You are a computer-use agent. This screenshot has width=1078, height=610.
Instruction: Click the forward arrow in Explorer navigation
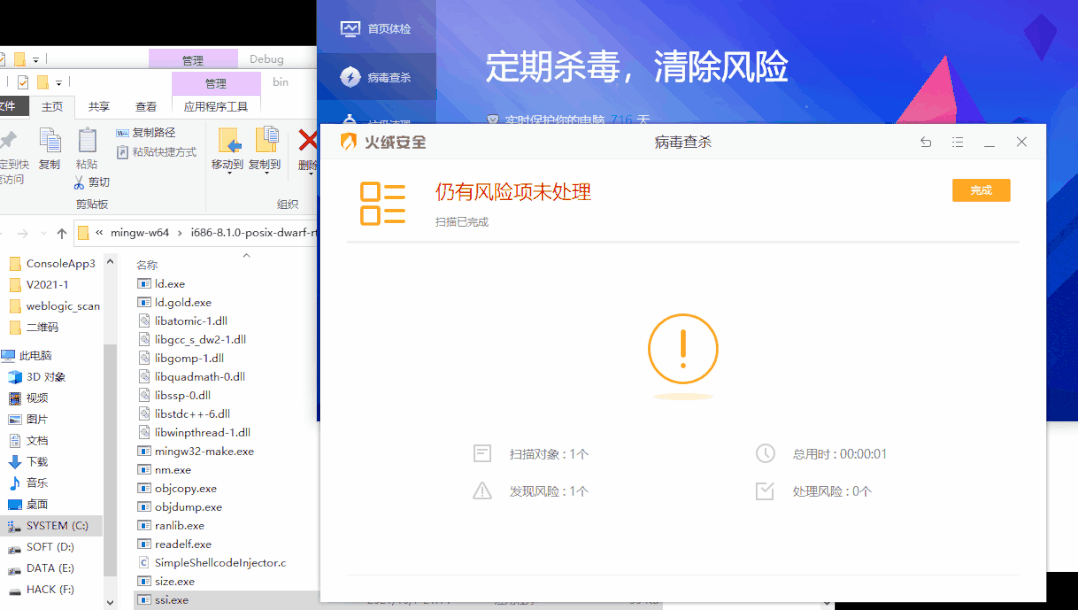click(x=23, y=233)
